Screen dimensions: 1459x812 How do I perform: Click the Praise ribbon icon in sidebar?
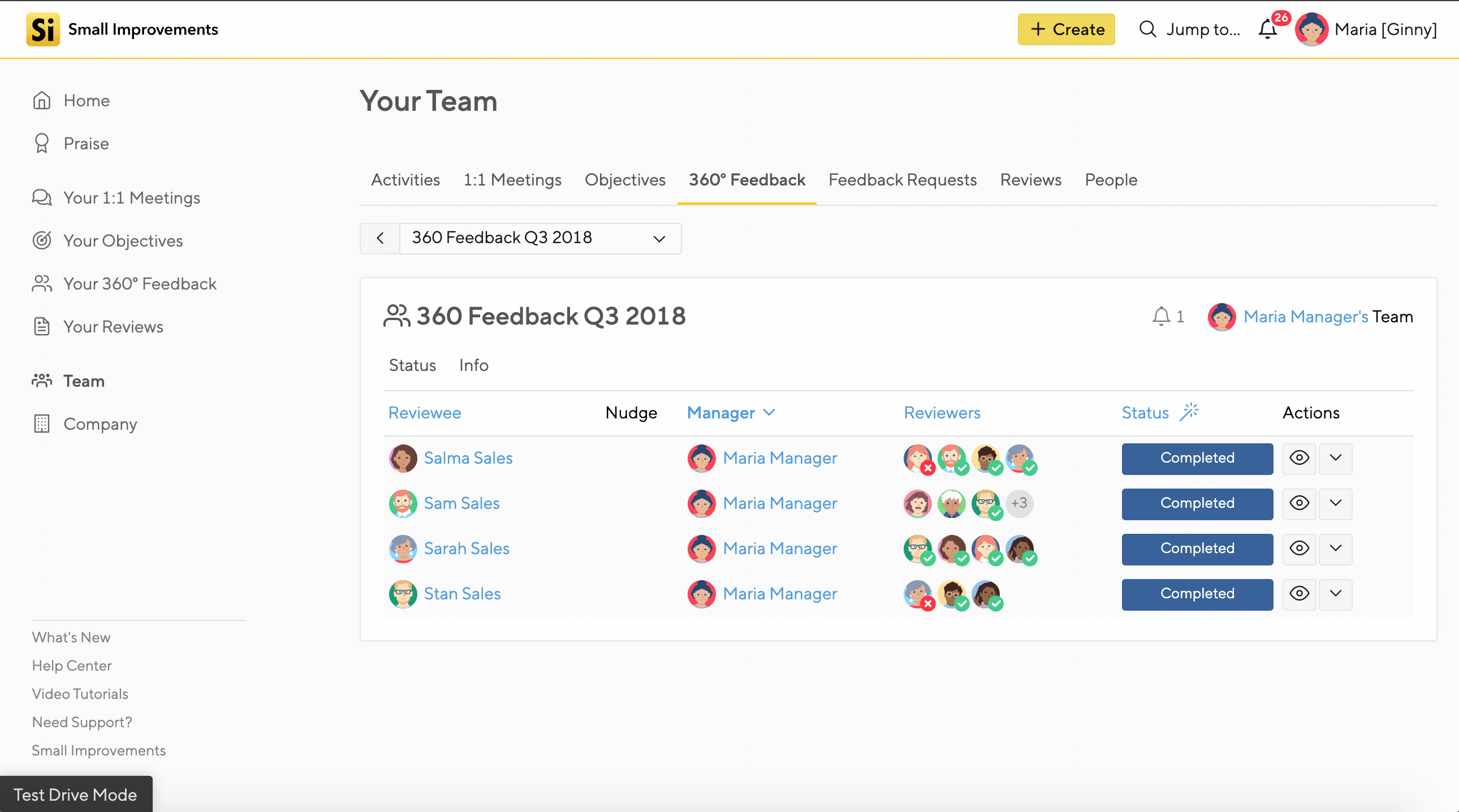[x=42, y=143]
